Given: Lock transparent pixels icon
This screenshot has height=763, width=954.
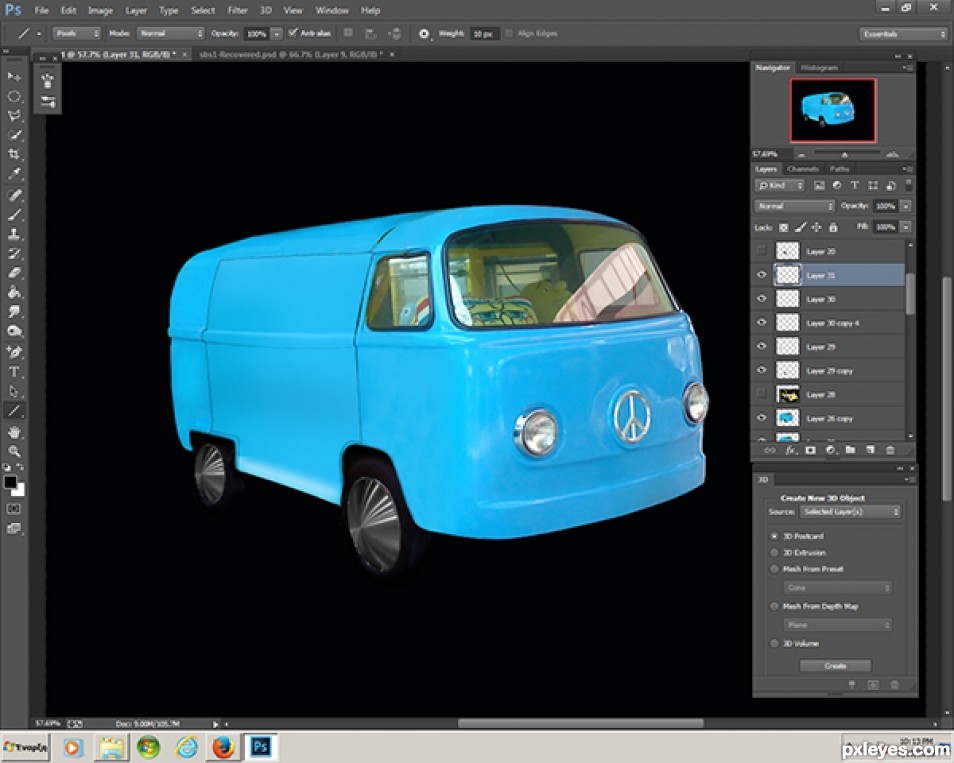Looking at the screenshot, I should [x=784, y=228].
